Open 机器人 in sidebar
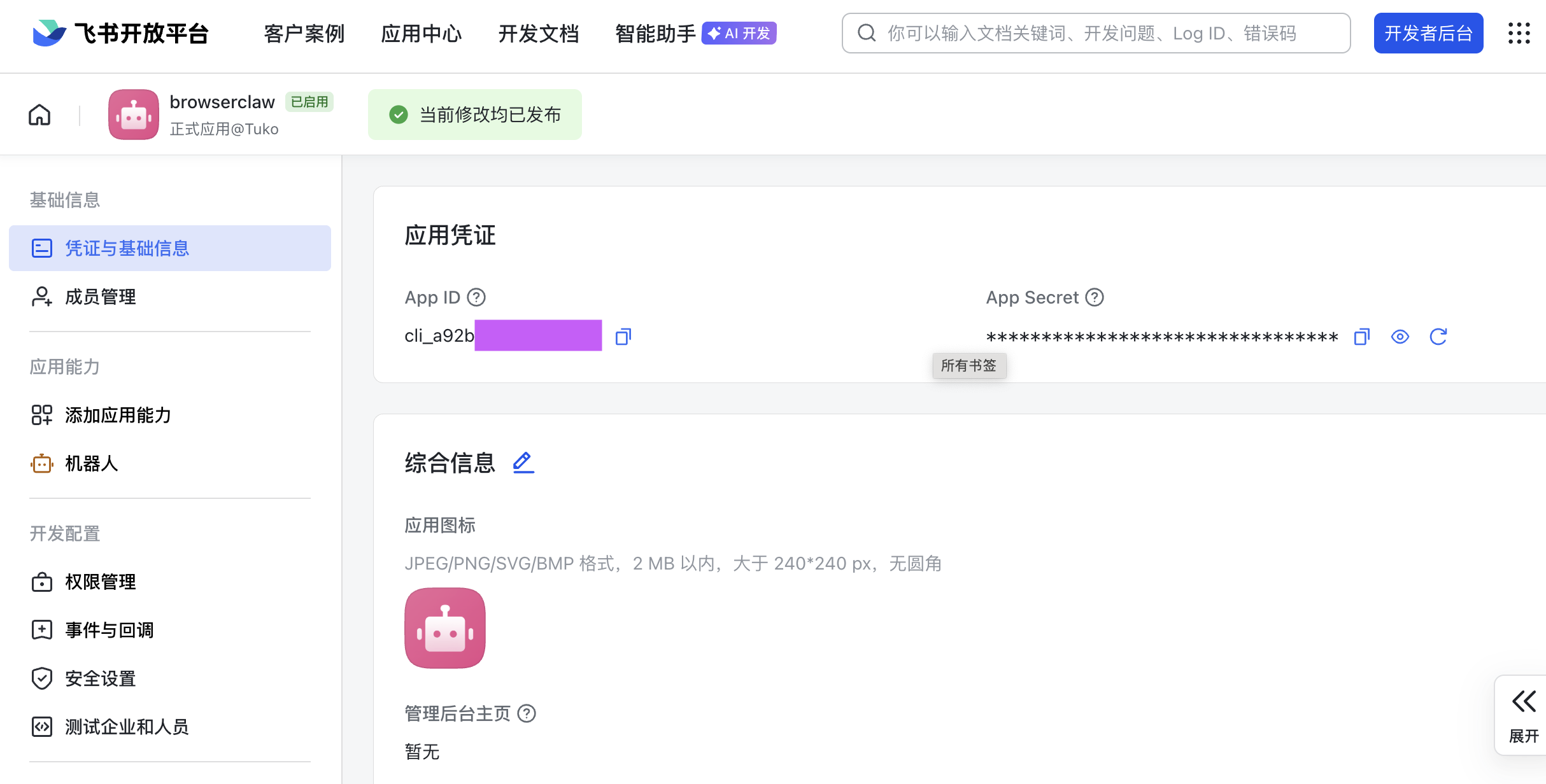The height and width of the screenshot is (784, 1546). 170,463
